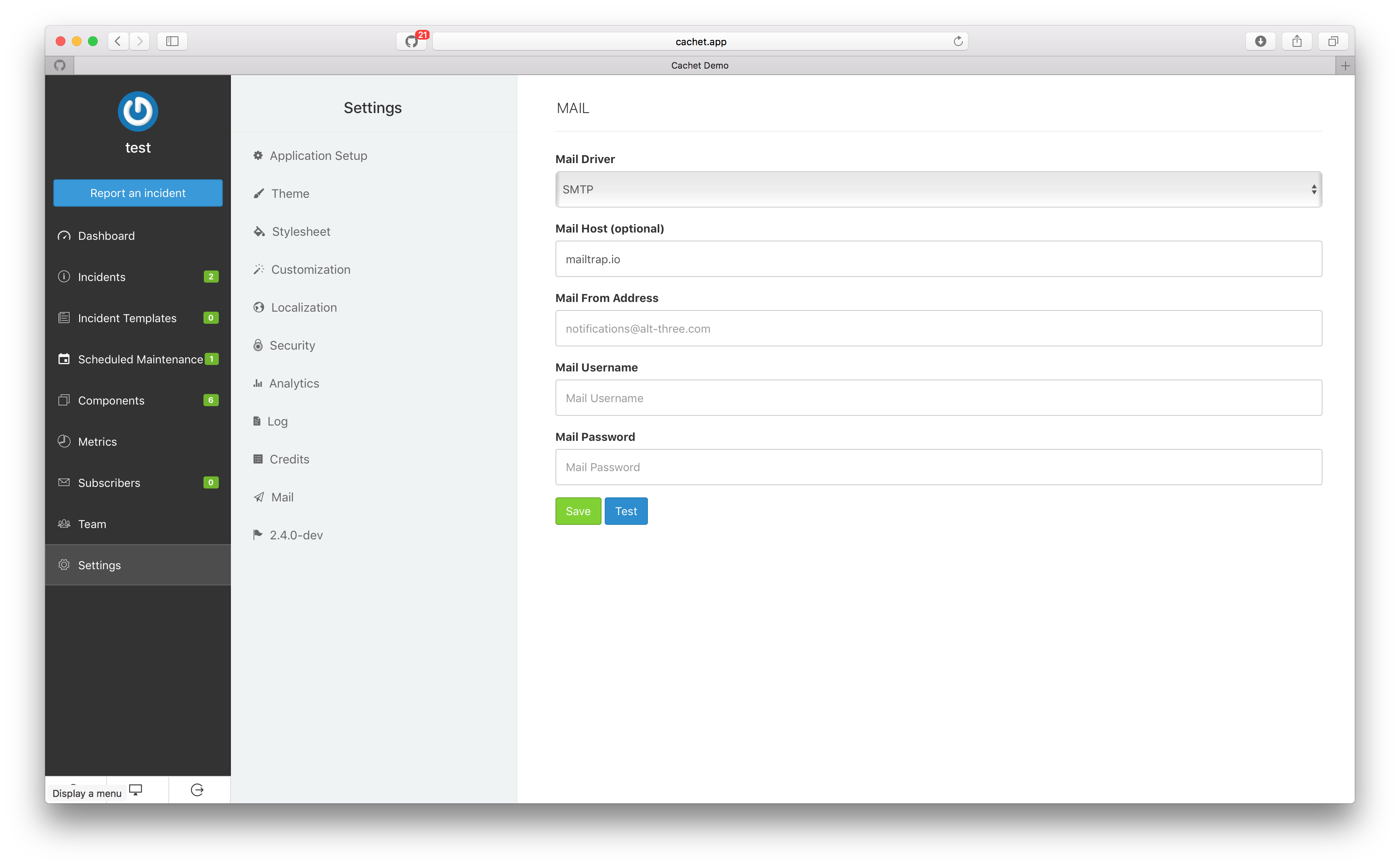Click the Credits list icon
1400x868 pixels.
click(258, 459)
